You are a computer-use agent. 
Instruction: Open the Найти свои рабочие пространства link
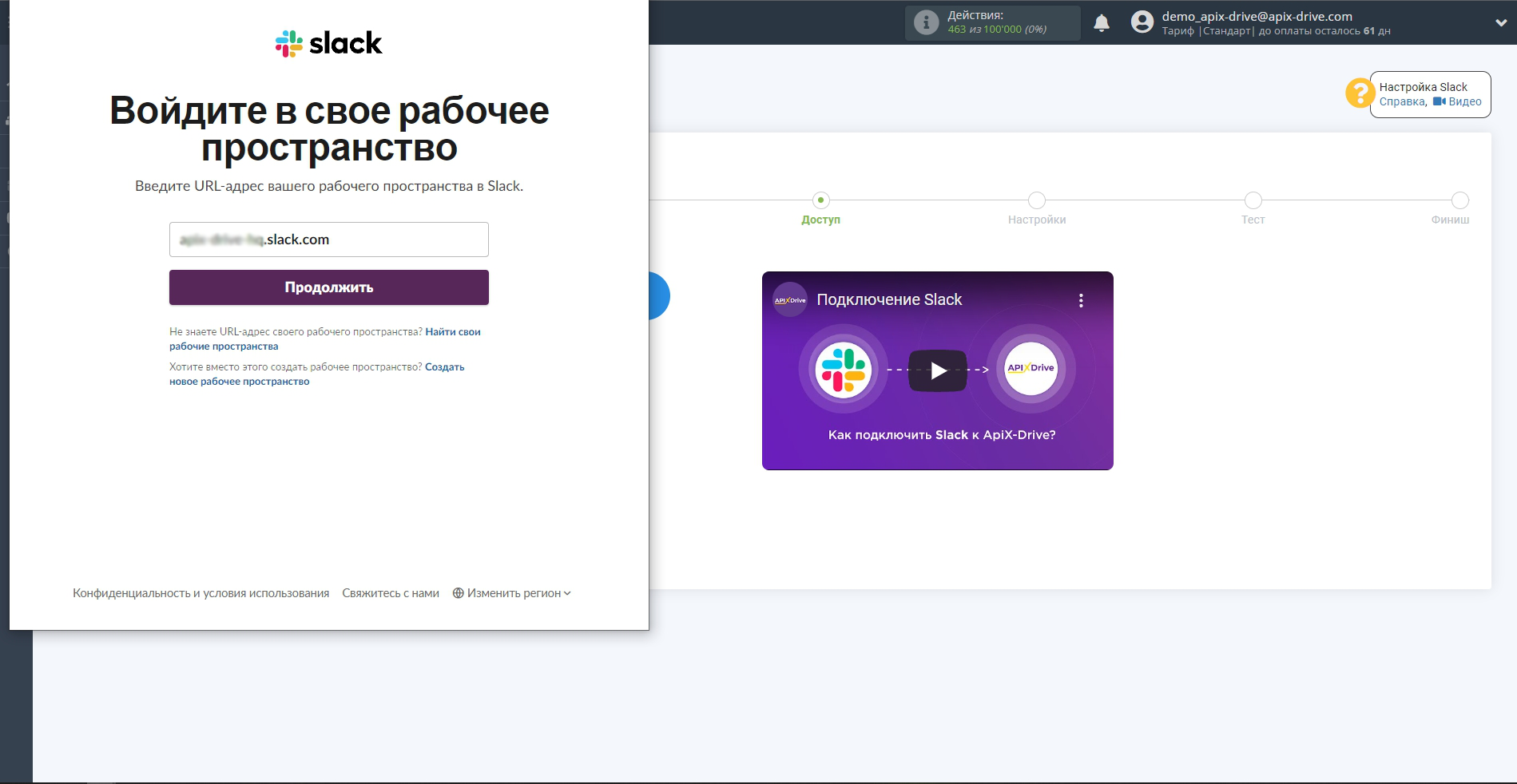324,339
